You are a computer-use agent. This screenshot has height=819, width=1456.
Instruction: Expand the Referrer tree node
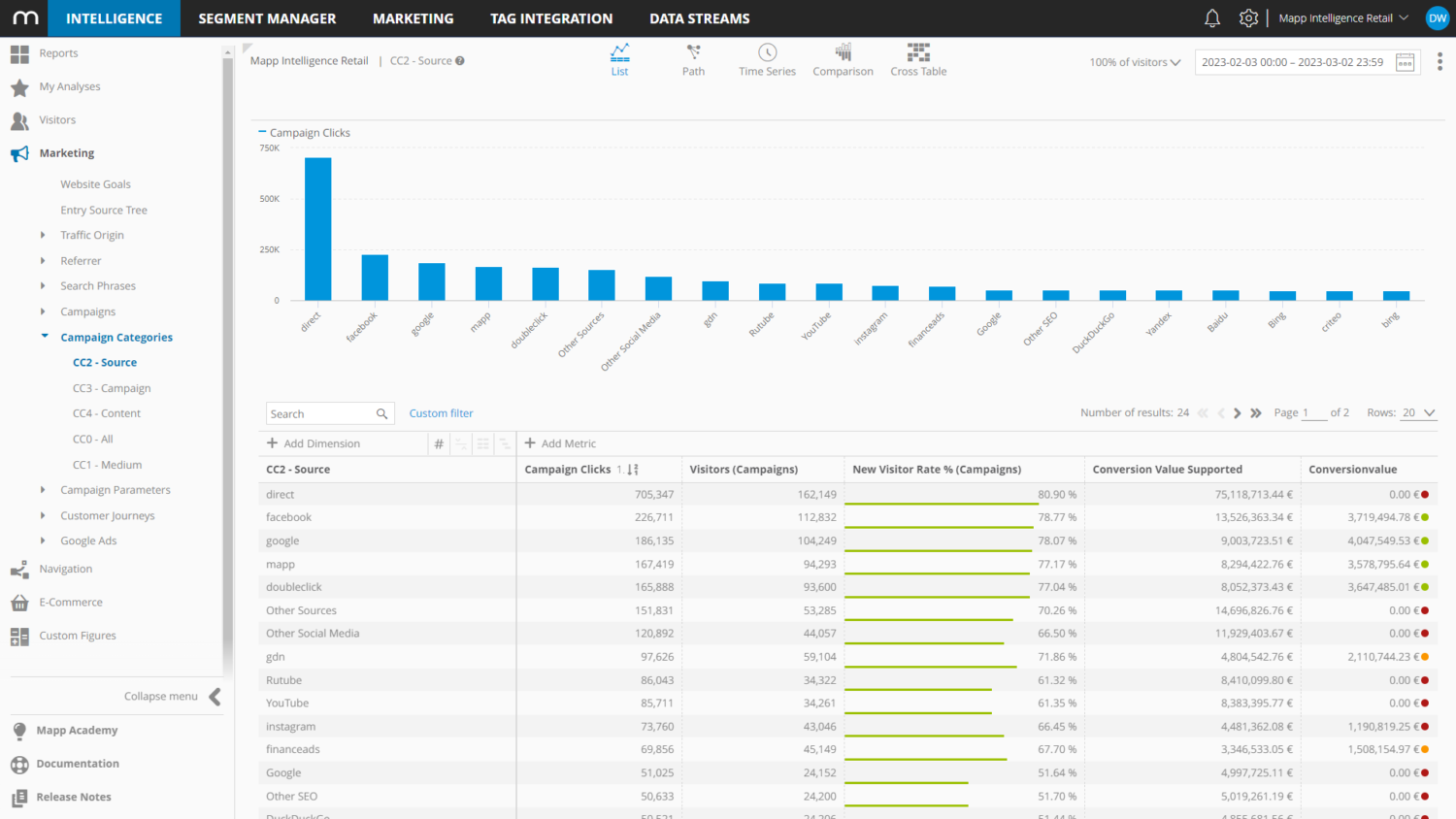point(43,260)
